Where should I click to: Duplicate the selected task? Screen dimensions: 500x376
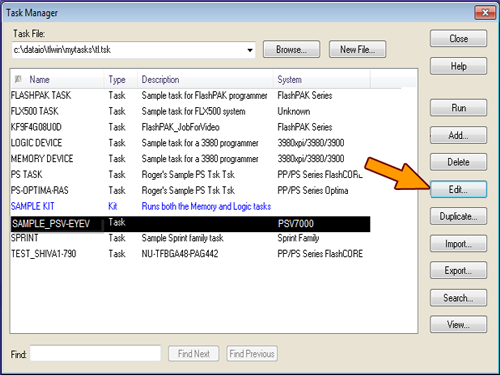point(458,216)
